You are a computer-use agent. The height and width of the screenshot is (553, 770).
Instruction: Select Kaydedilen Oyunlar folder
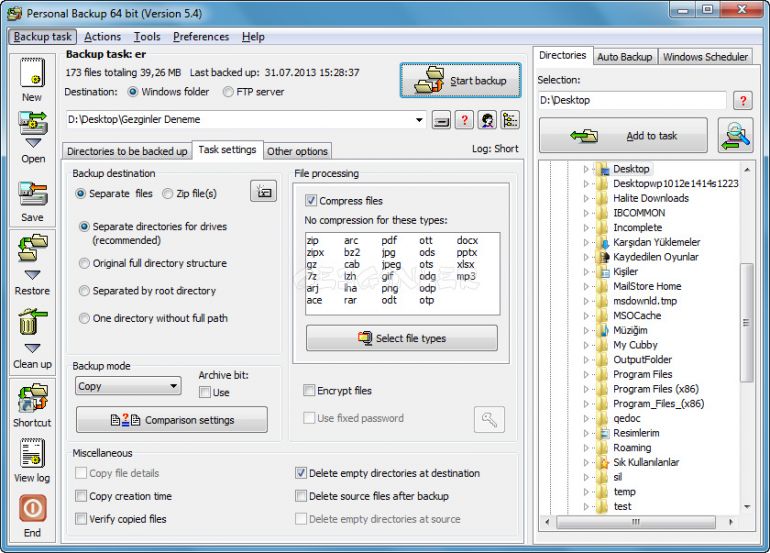pyautogui.click(x=655, y=257)
